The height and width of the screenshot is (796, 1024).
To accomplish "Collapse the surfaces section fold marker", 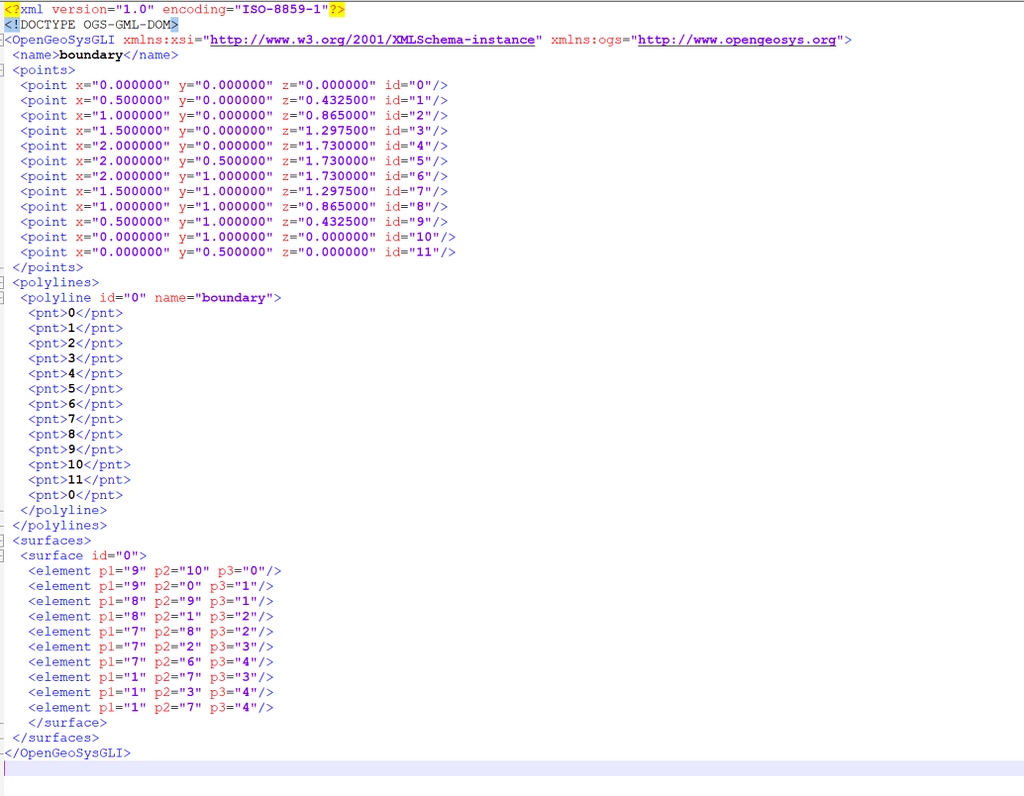I will pyautogui.click(x=3, y=541).
